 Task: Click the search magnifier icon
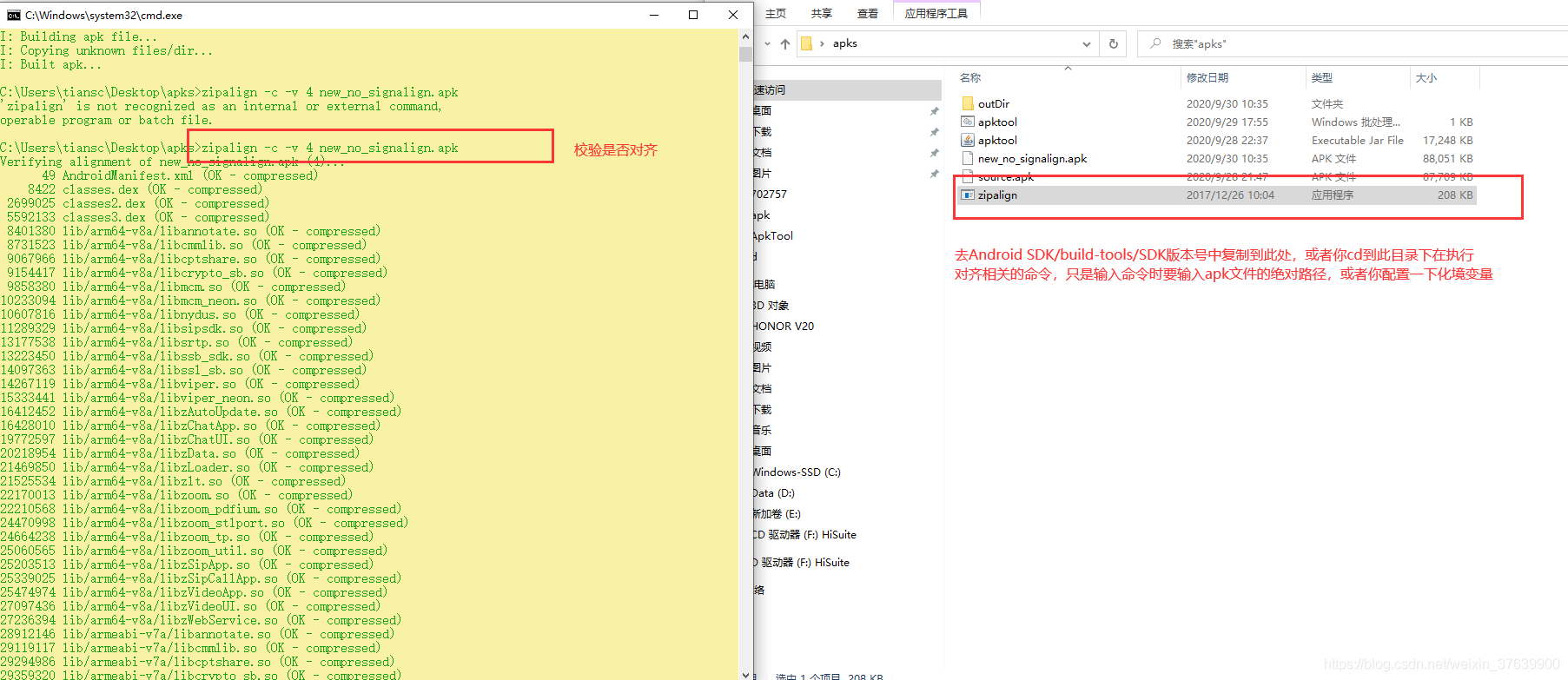pos(1155,43)
